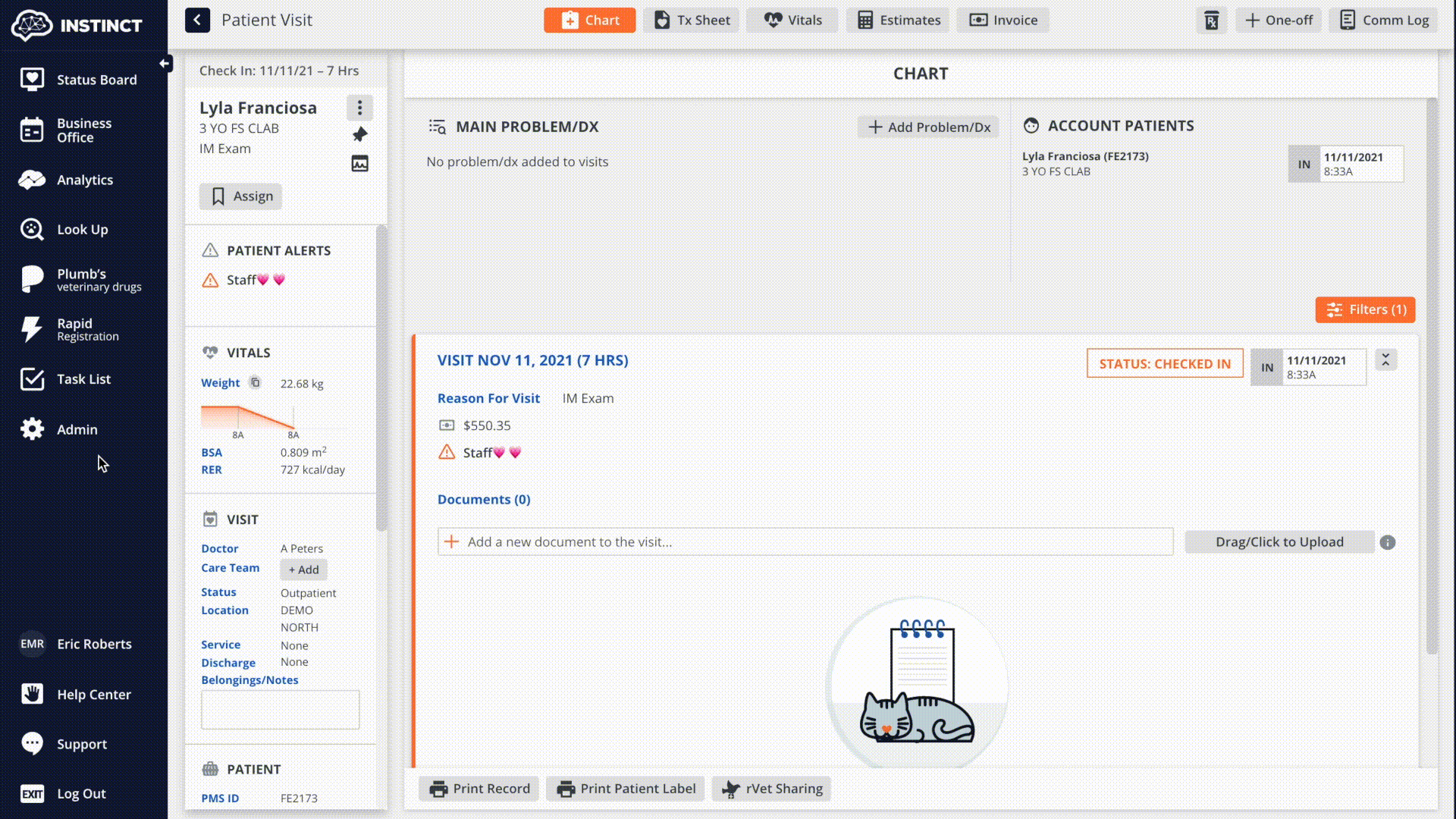Image resolution: width=1456 pixels, height=819 pixels.
Task: Click the prescription trash icon in the top bar
Action: pyautogui.click(x=1211, y=20)
